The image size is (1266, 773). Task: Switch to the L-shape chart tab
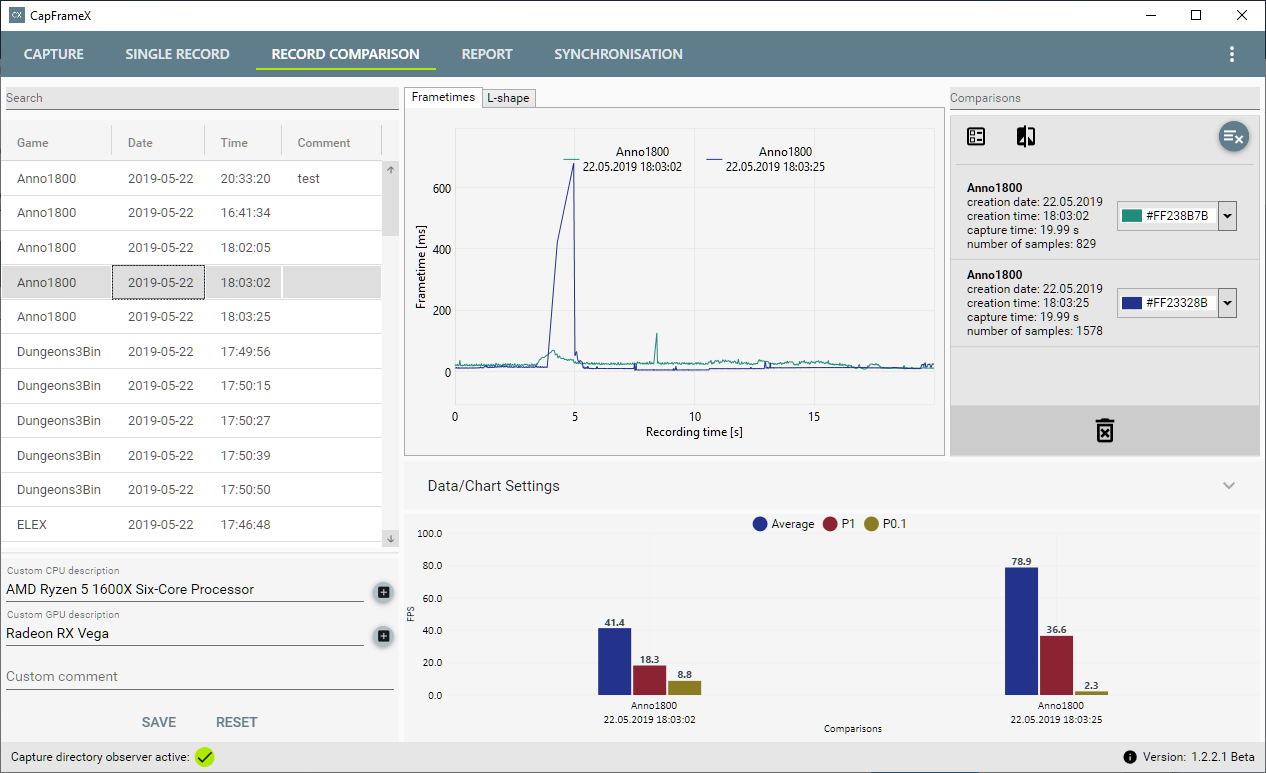pyautogui.click(x=508, y=98)
